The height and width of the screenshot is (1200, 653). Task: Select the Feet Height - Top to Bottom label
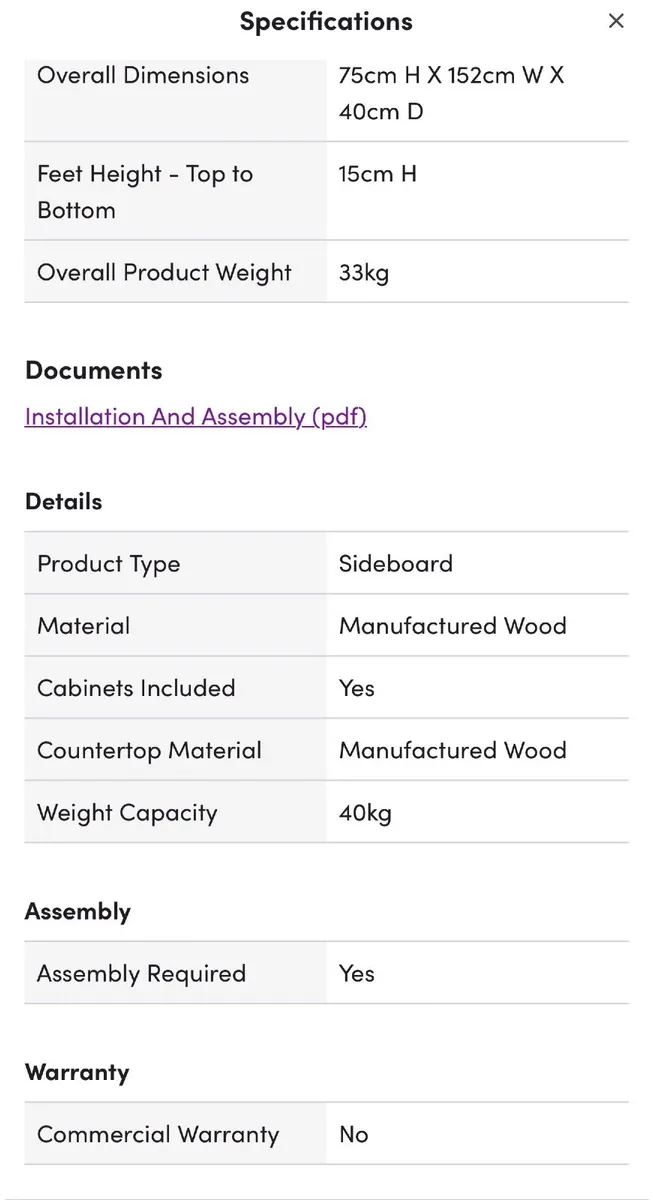tap(145, 192)
